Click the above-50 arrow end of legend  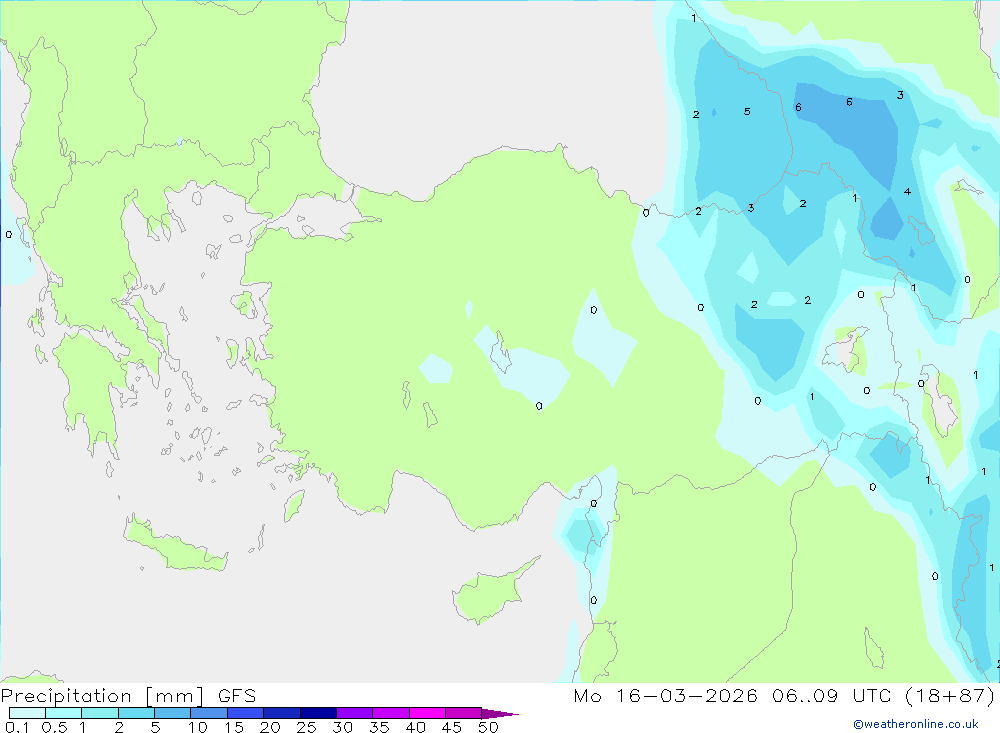click(x=499, y=713)
